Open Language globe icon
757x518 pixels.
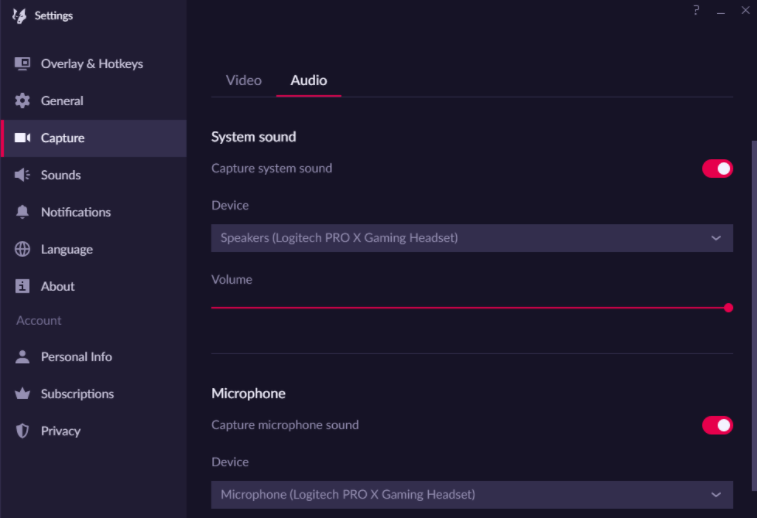pos(22,249)
